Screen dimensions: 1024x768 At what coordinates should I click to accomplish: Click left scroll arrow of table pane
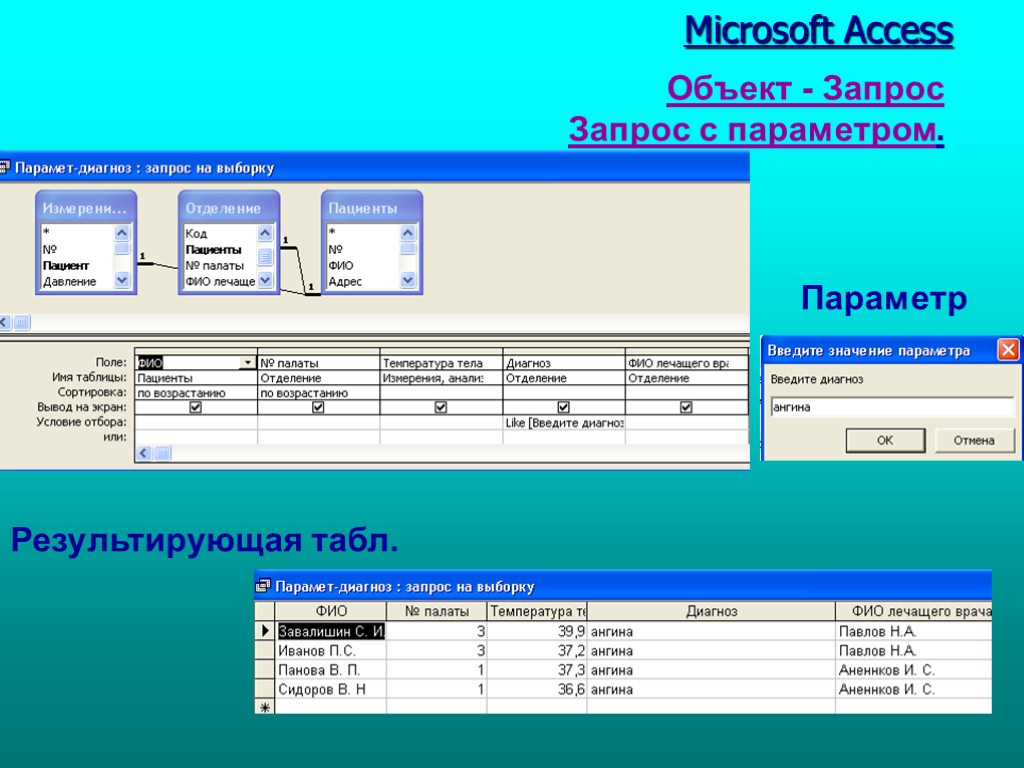coord(5,322)
